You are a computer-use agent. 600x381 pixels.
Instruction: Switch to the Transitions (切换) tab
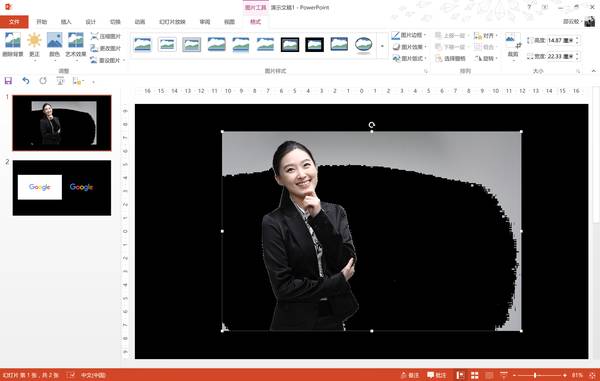tap(115, 22)
